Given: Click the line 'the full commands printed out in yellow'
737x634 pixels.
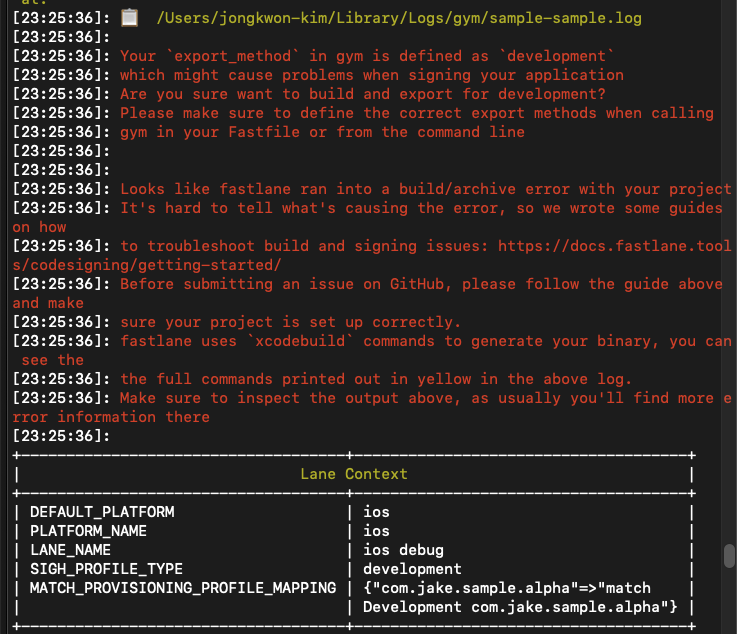Looking at the screenshot, I should click(376, 379).
